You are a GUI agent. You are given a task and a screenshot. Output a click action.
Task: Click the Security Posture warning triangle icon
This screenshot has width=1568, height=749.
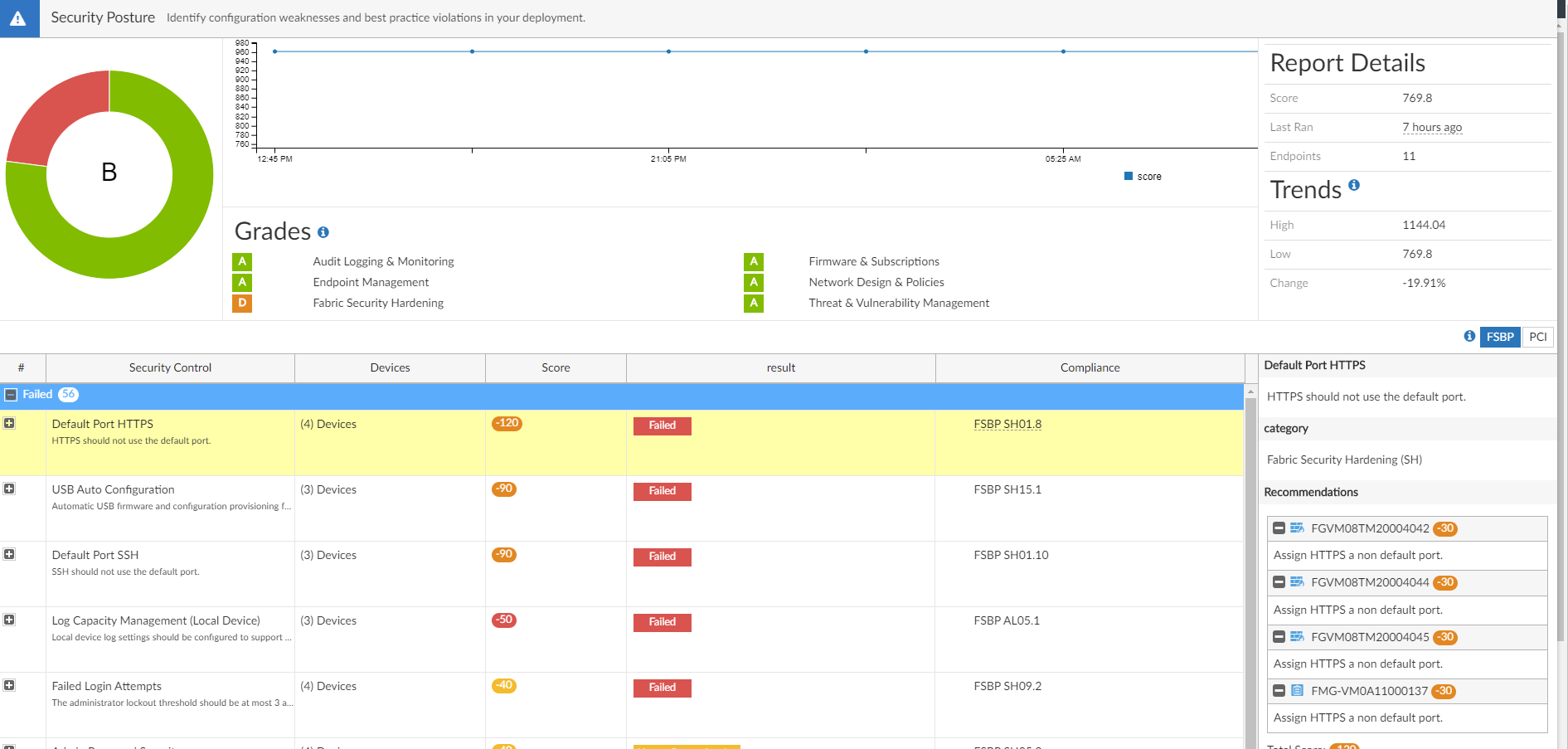click(x=18, y=18)
